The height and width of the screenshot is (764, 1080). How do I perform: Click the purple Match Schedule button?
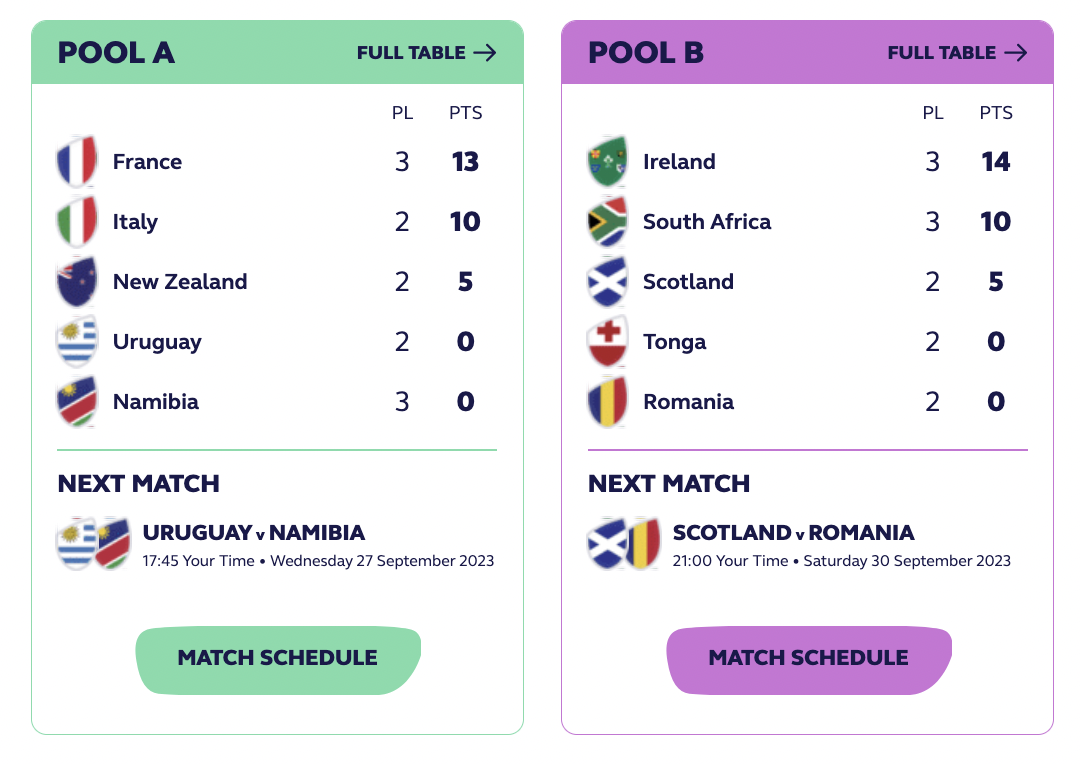point(809,659)
